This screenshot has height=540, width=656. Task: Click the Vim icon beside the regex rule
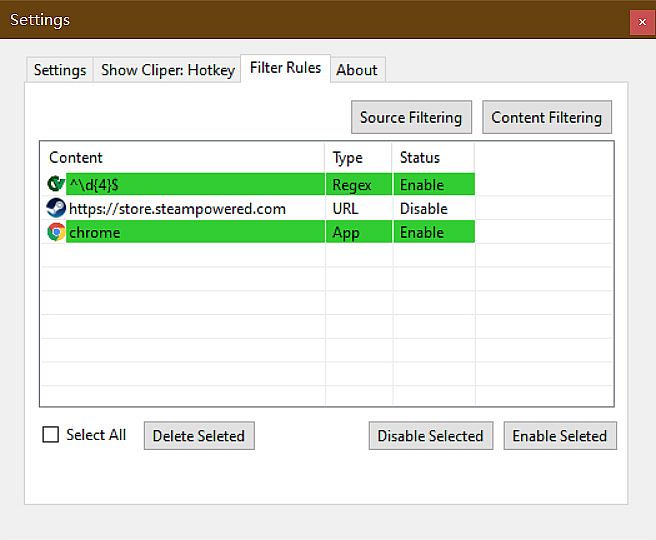click(56, 184)
